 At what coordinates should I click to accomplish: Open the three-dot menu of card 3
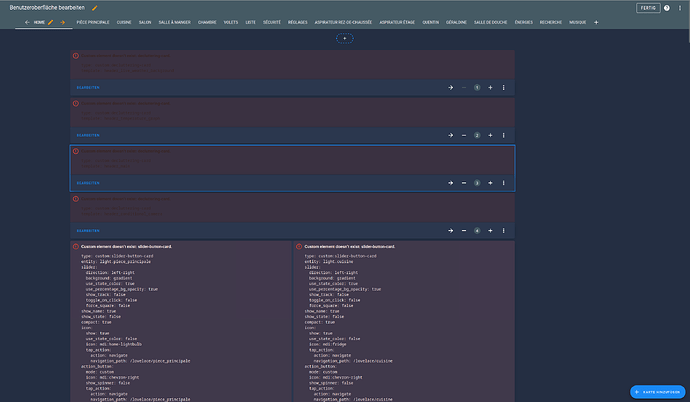tap(503, 183)
